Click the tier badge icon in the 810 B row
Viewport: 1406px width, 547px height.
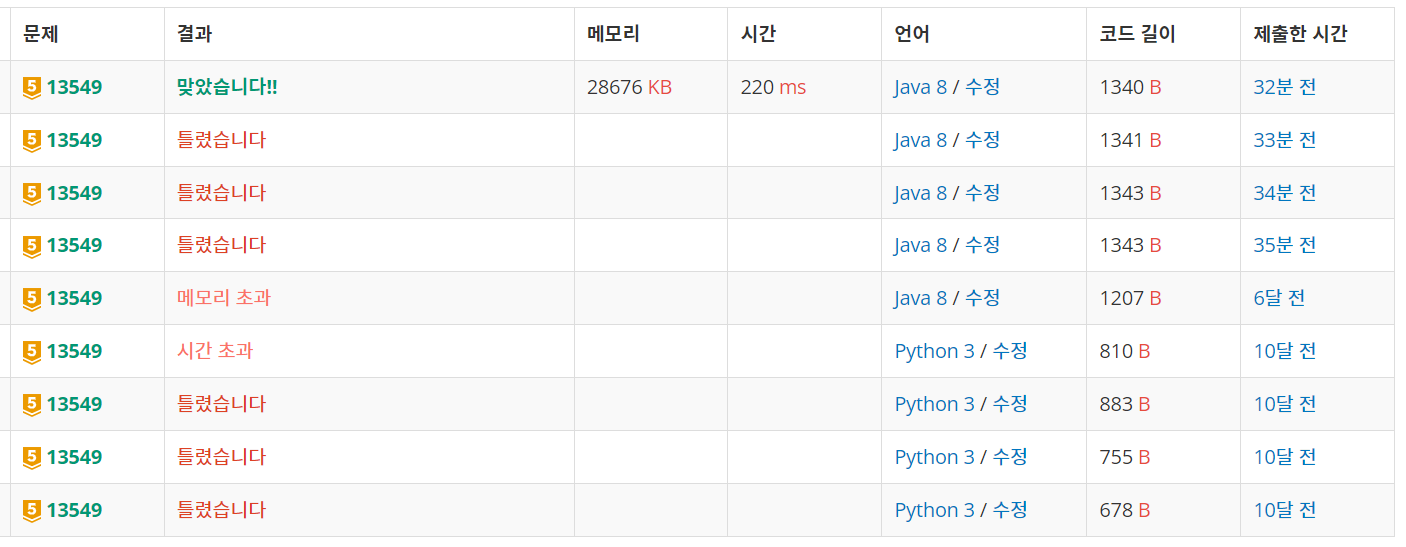click(31, 352)
